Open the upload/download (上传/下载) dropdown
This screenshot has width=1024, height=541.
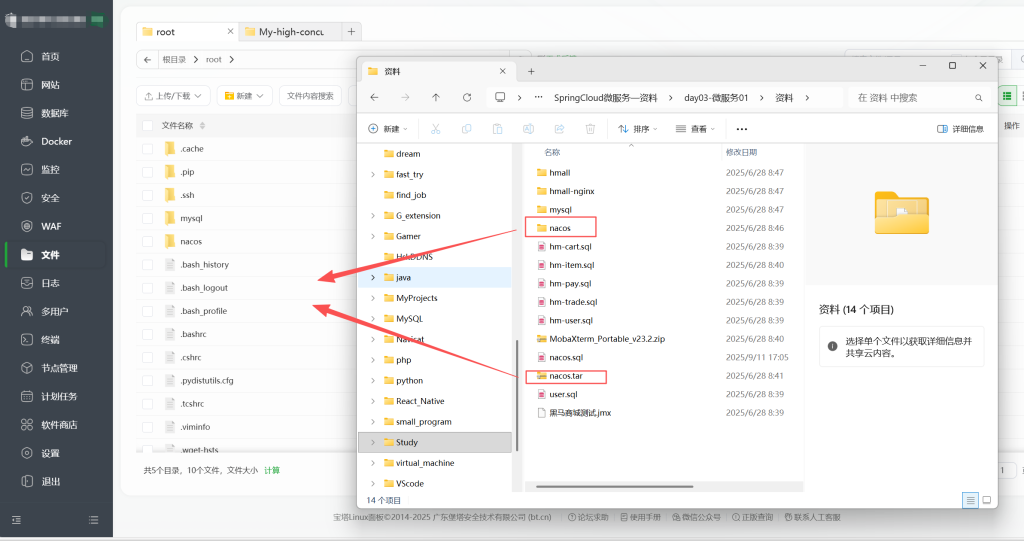tap(173, 96)
